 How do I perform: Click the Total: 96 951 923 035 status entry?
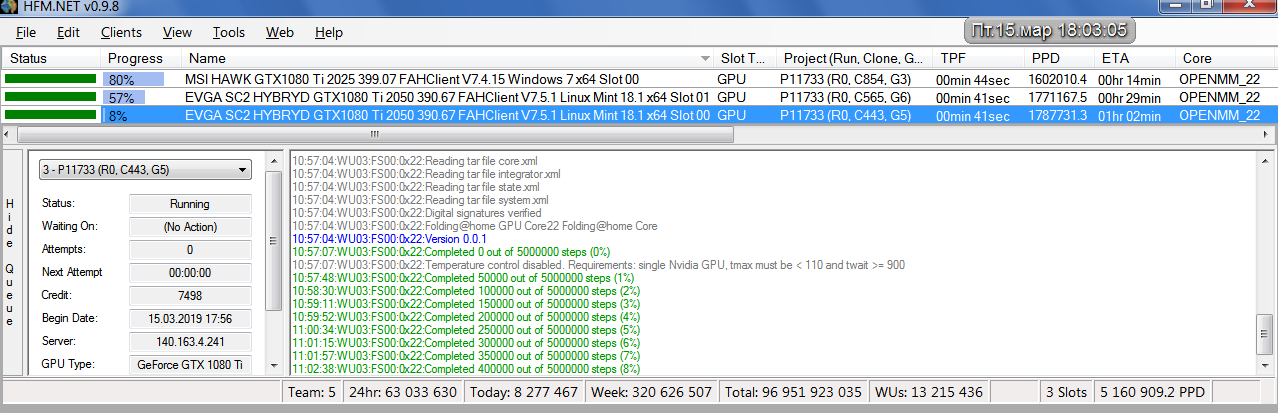793,392
